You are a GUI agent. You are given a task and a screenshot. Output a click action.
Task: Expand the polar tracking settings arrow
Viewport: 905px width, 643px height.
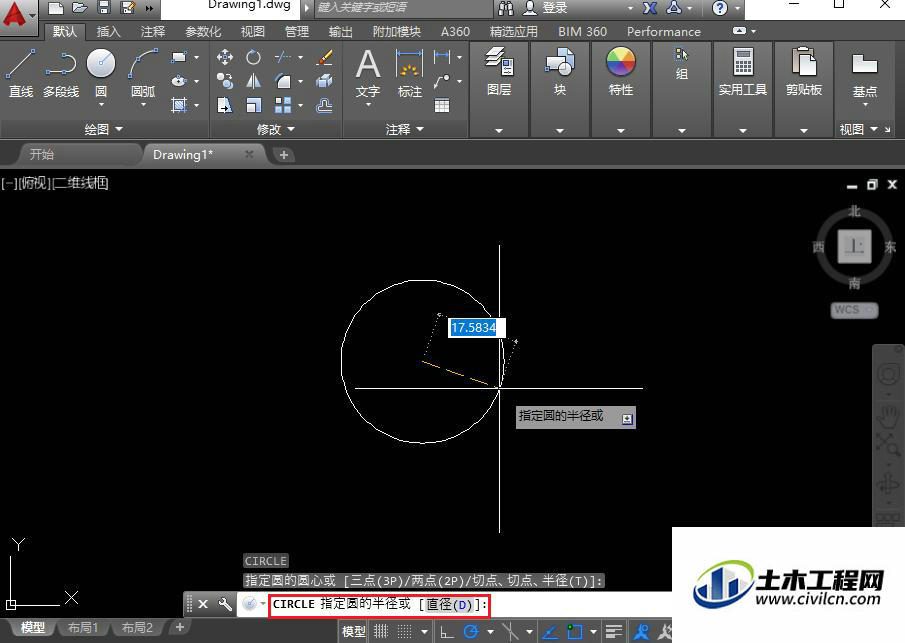coord(490,631)
